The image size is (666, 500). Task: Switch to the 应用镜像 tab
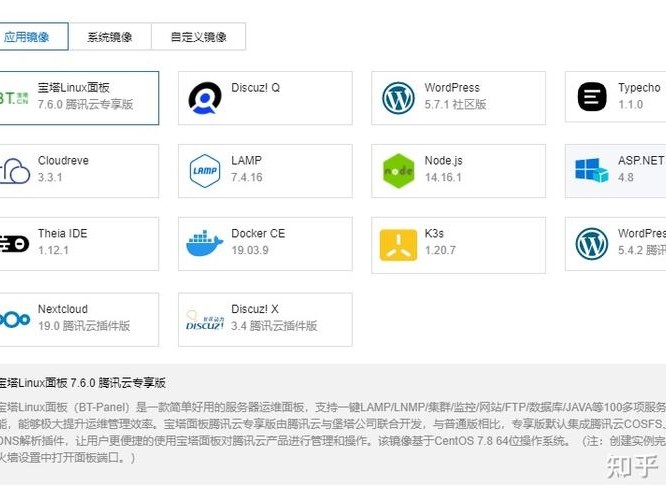[34, 37]
